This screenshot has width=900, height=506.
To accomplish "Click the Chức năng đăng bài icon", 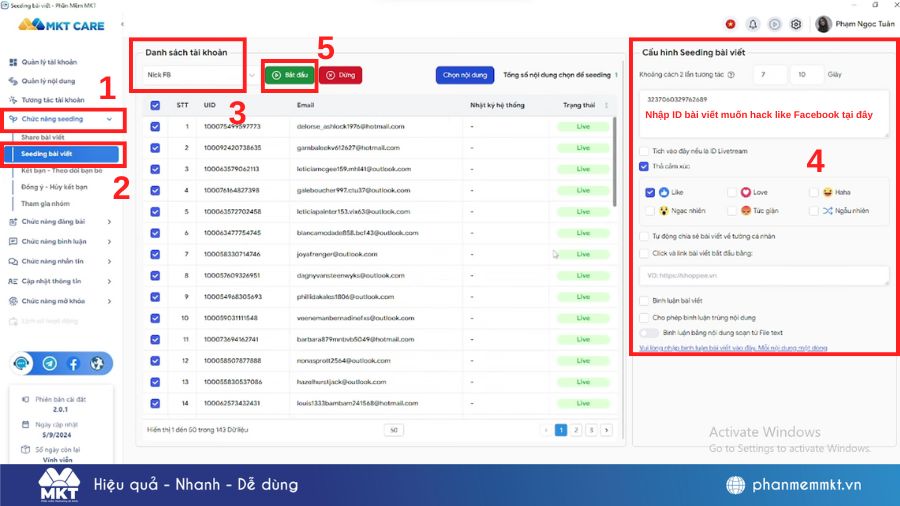I will point(13,221).
